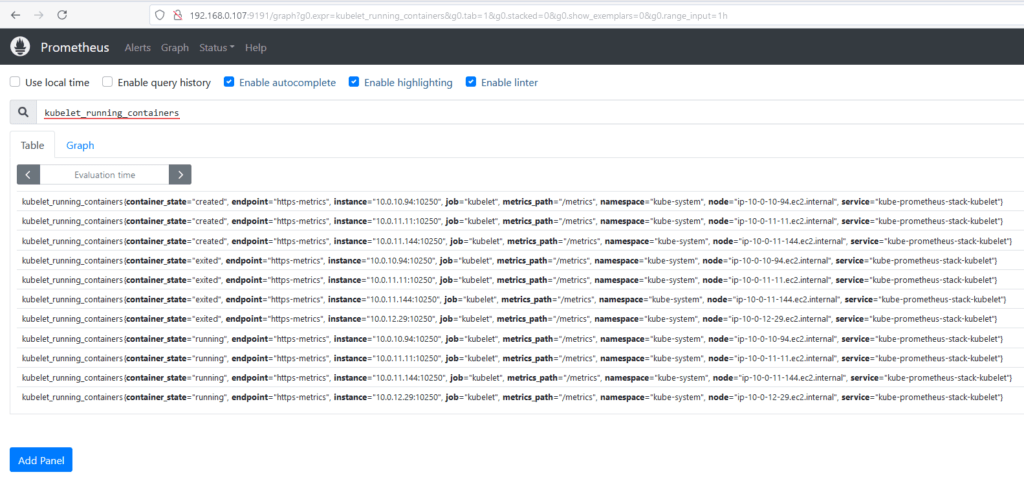Select created row for instance 10.0.10.94:10250

point(519,201)
